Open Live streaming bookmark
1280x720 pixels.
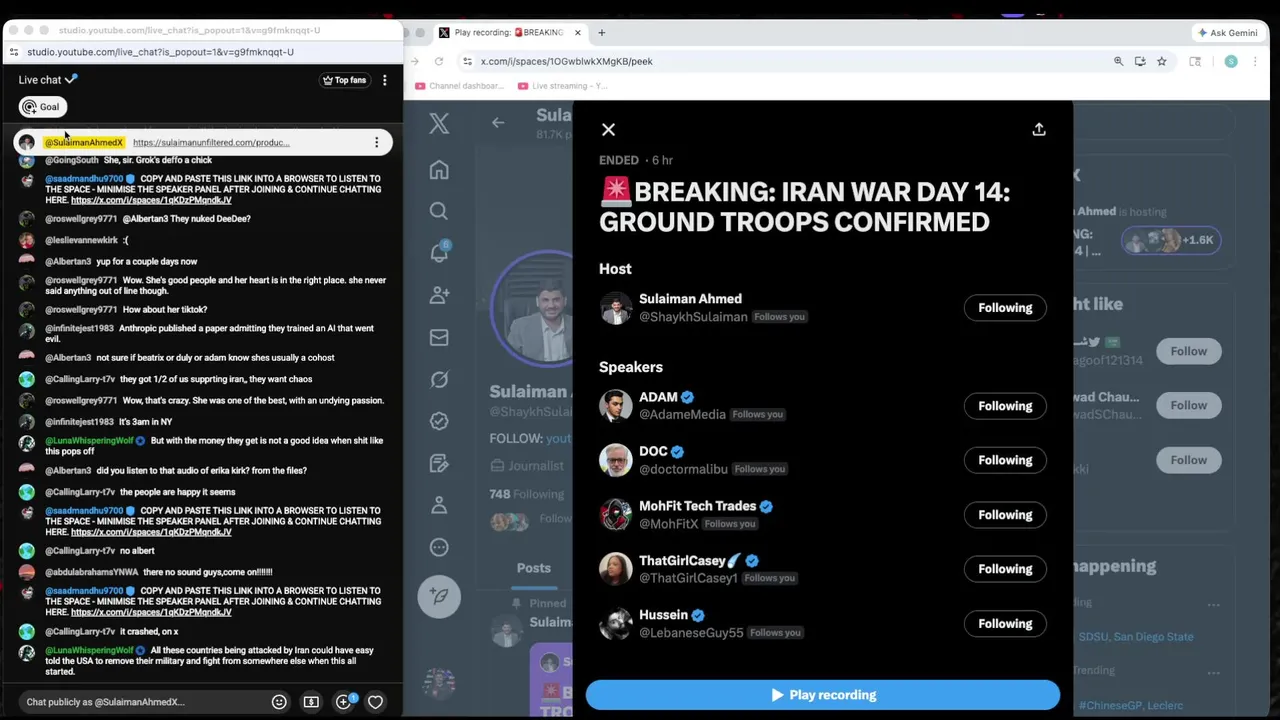pos(563,86)
